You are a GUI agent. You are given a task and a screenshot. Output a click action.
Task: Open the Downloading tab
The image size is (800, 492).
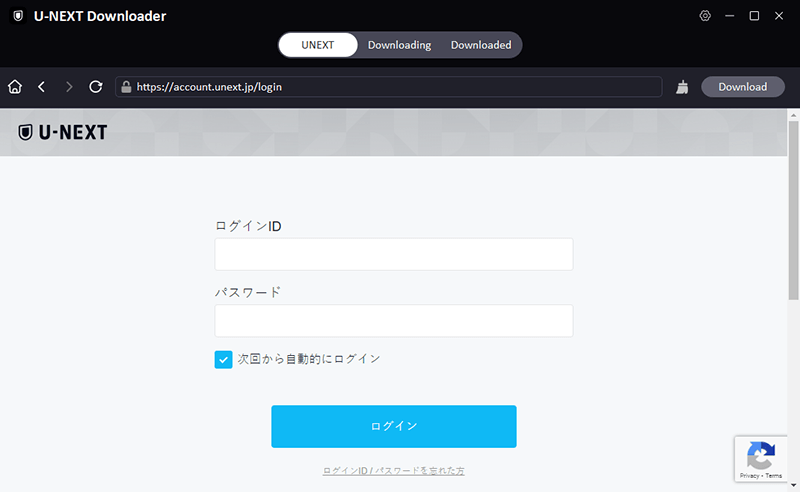click(x=399, y=45)
